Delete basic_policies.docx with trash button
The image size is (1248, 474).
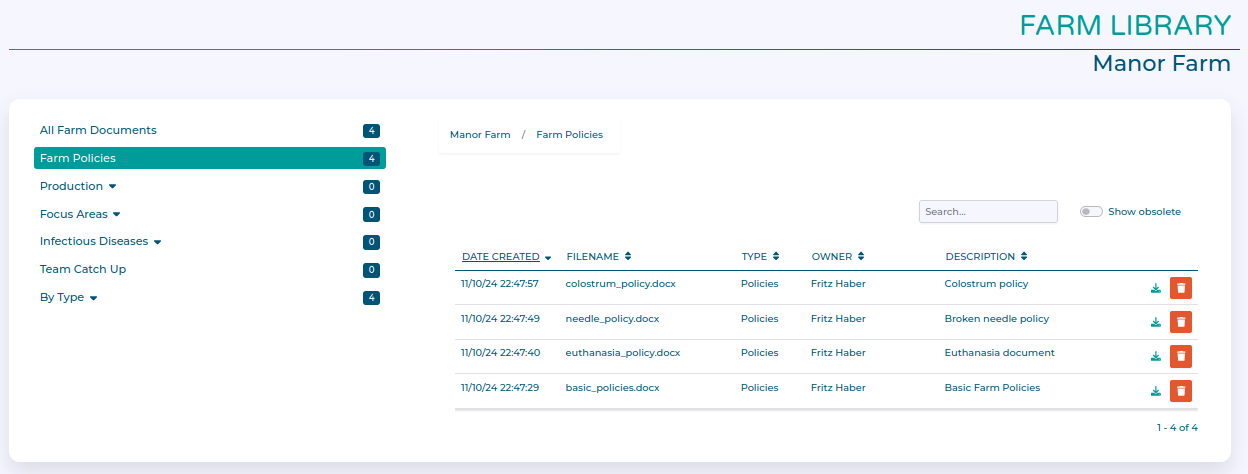[x=1181, y=391]
